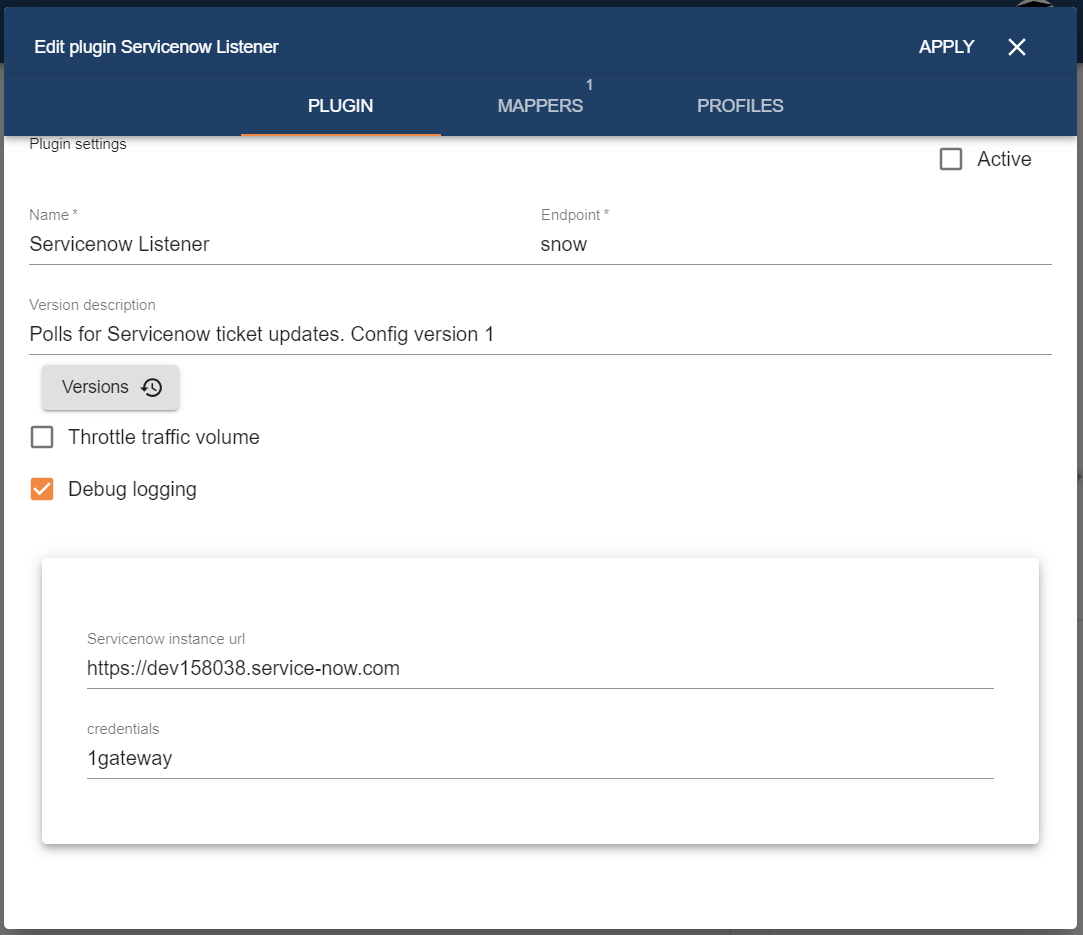Edit the Servicenow instance url field
Screen dimensions: 1083x935
[x=540, y=668]
